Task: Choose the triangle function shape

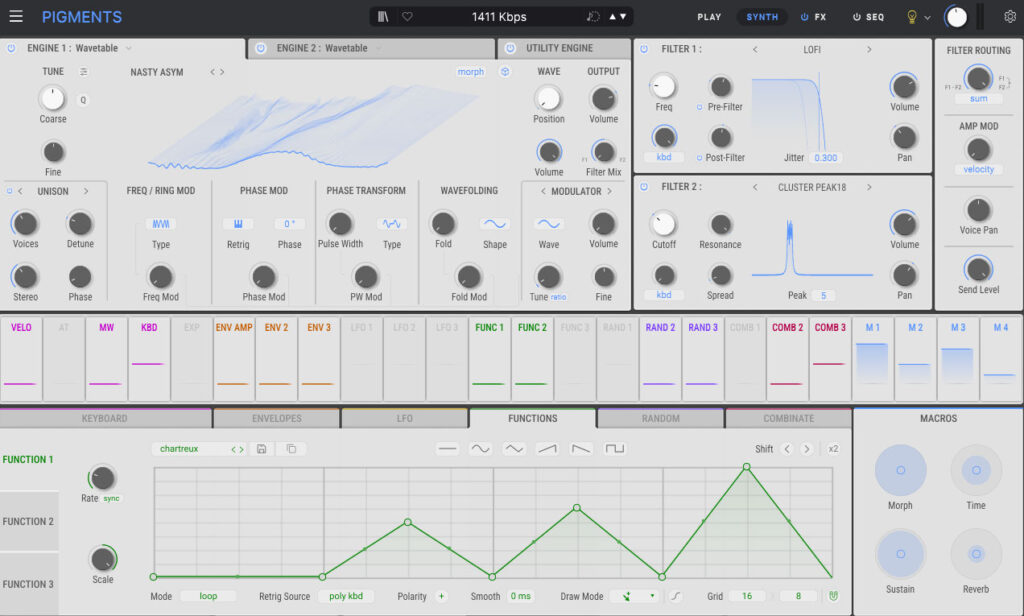Action: tap(514, 449)
